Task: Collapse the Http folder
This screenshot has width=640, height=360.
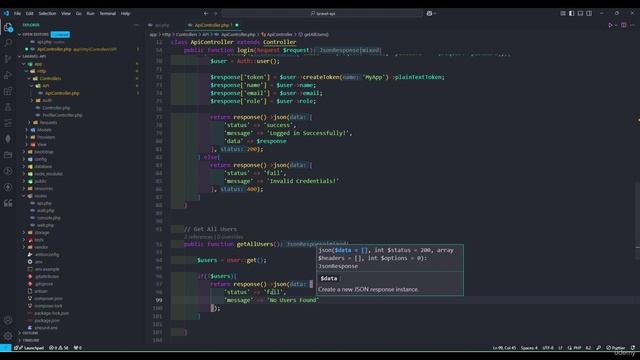Action: point(27,71)
